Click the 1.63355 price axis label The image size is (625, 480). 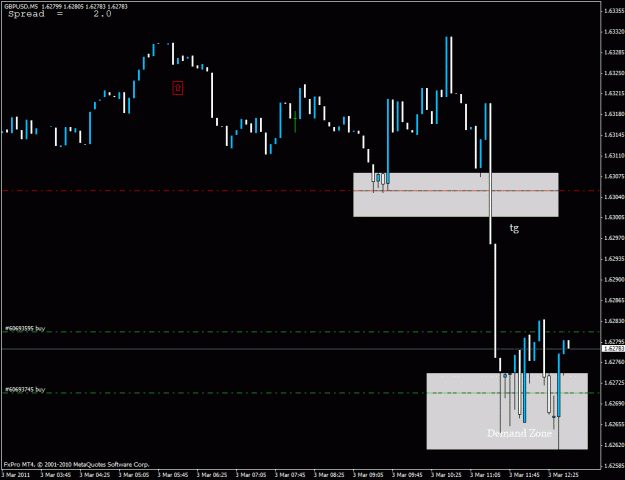coord(614,11)
